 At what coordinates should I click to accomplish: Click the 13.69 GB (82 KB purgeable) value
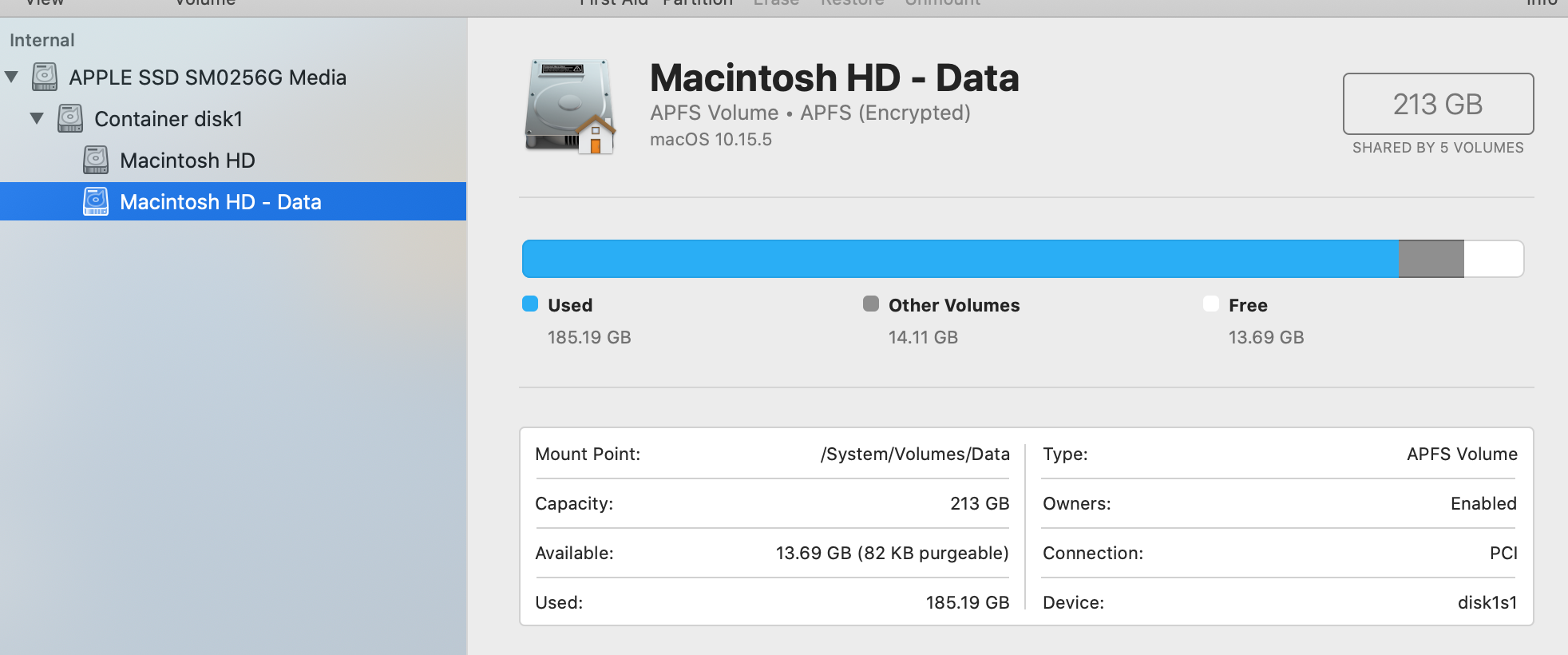pyautogui.click(x=893, y=554)
